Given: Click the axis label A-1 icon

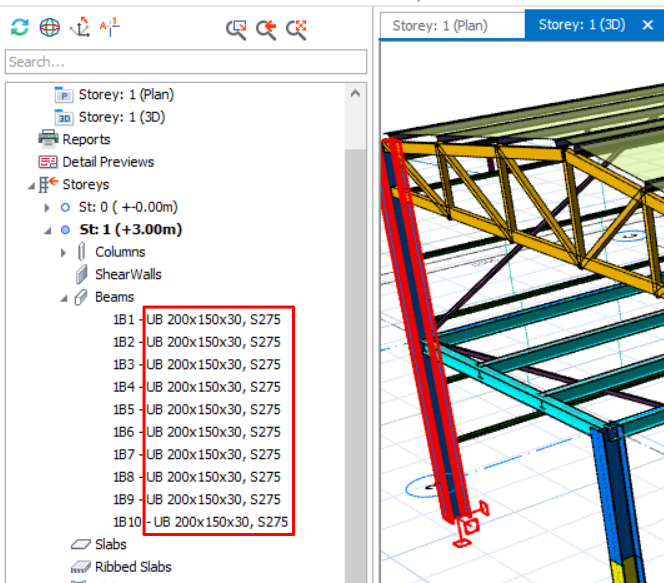Looking at the screenshot, I should click(x=110, y=28).
